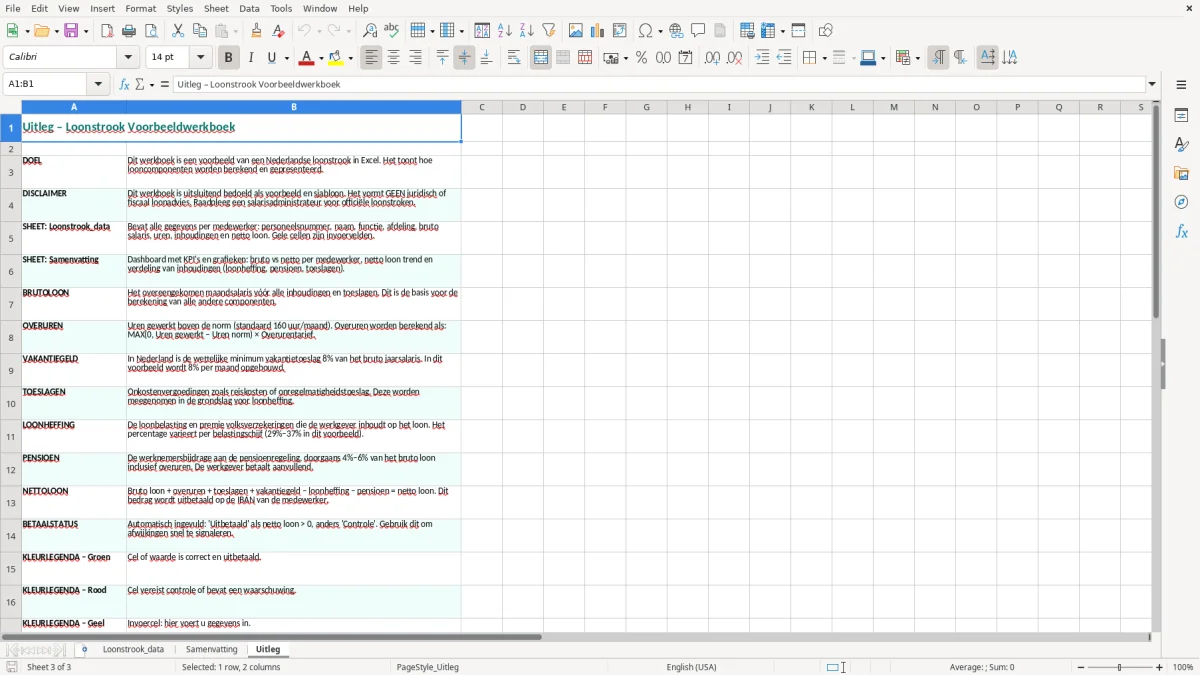Increase cell indent

coord(762,58)
